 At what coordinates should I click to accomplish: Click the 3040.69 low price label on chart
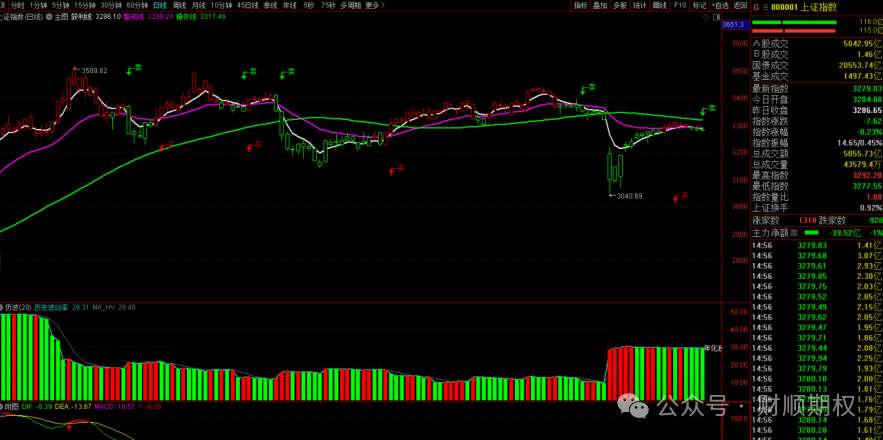point(628,196)
